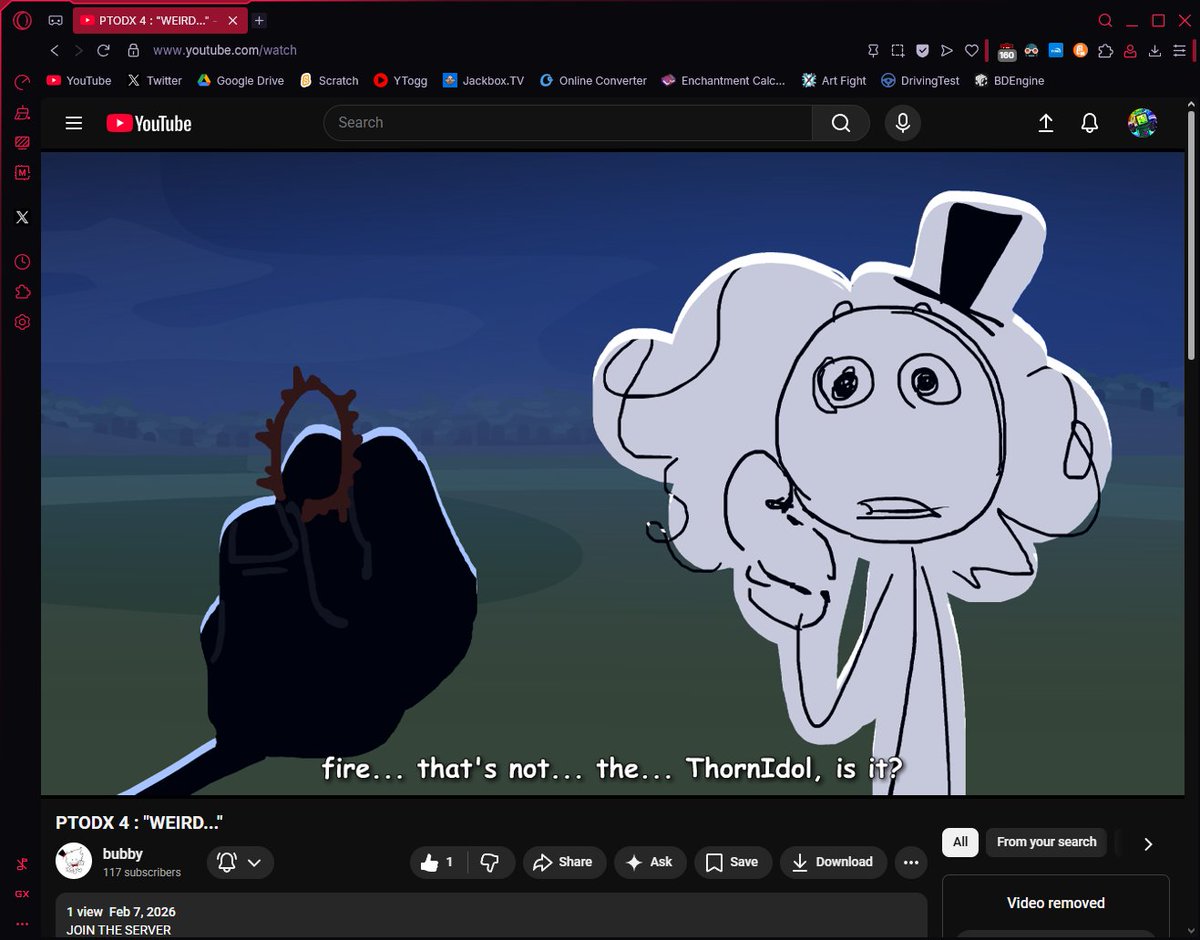Open the Extensions puzzle toolbar icon

tap(1105, 50)
